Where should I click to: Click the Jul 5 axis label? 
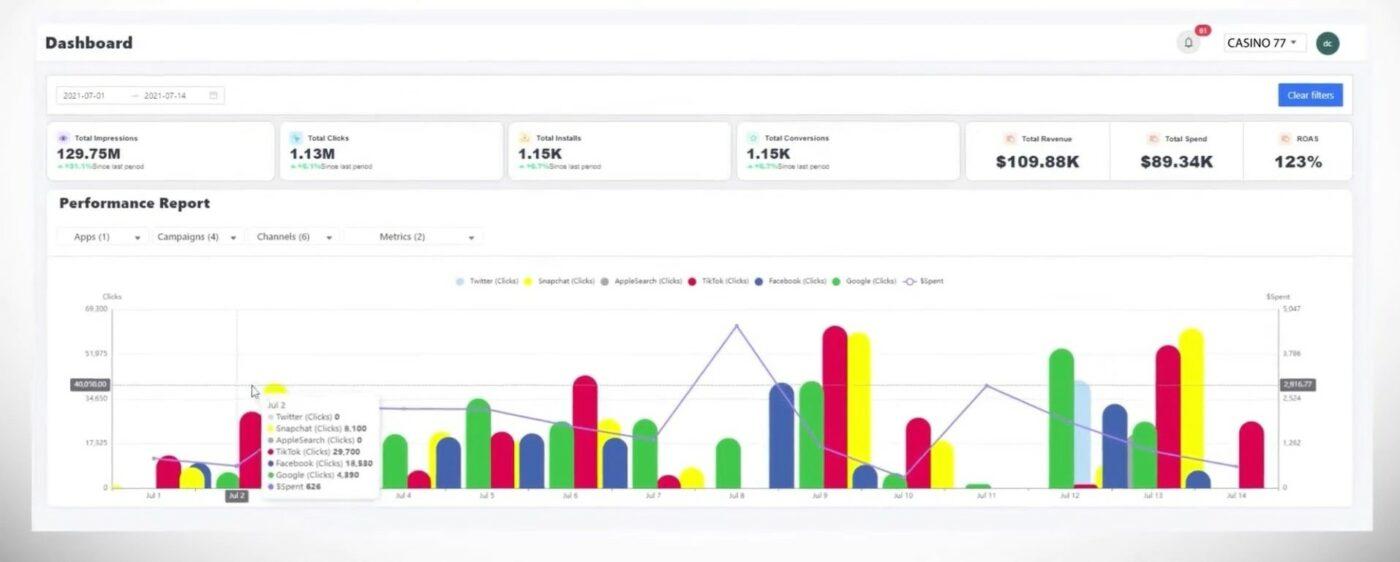(x=486, y=495)
